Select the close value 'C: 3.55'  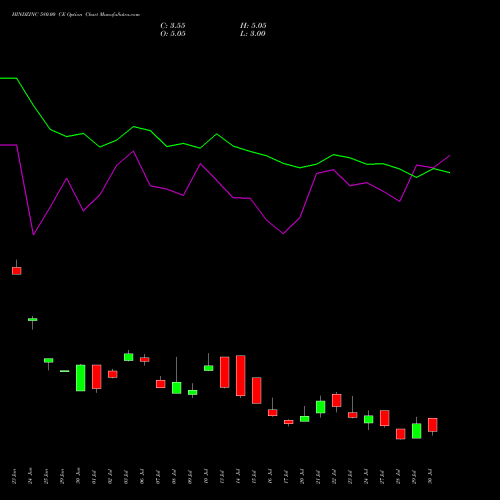point(173,26)
